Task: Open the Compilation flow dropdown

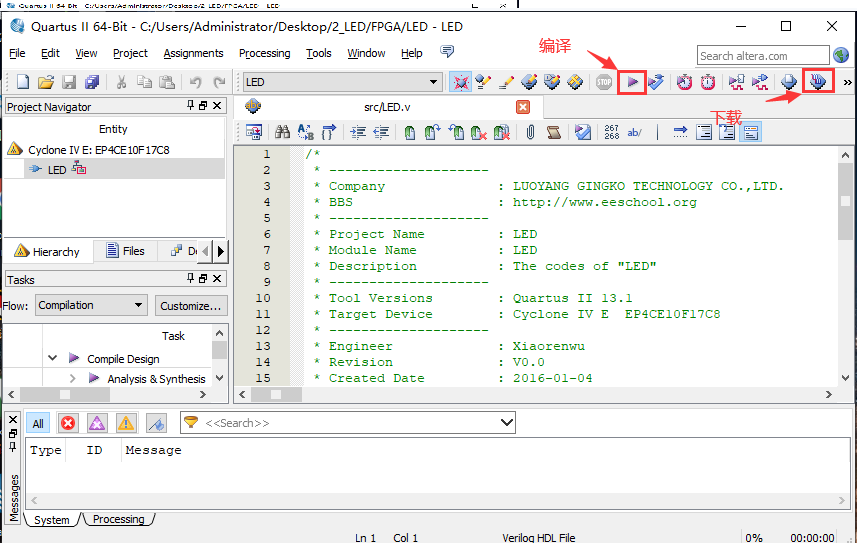Action: tap(138, 305)
